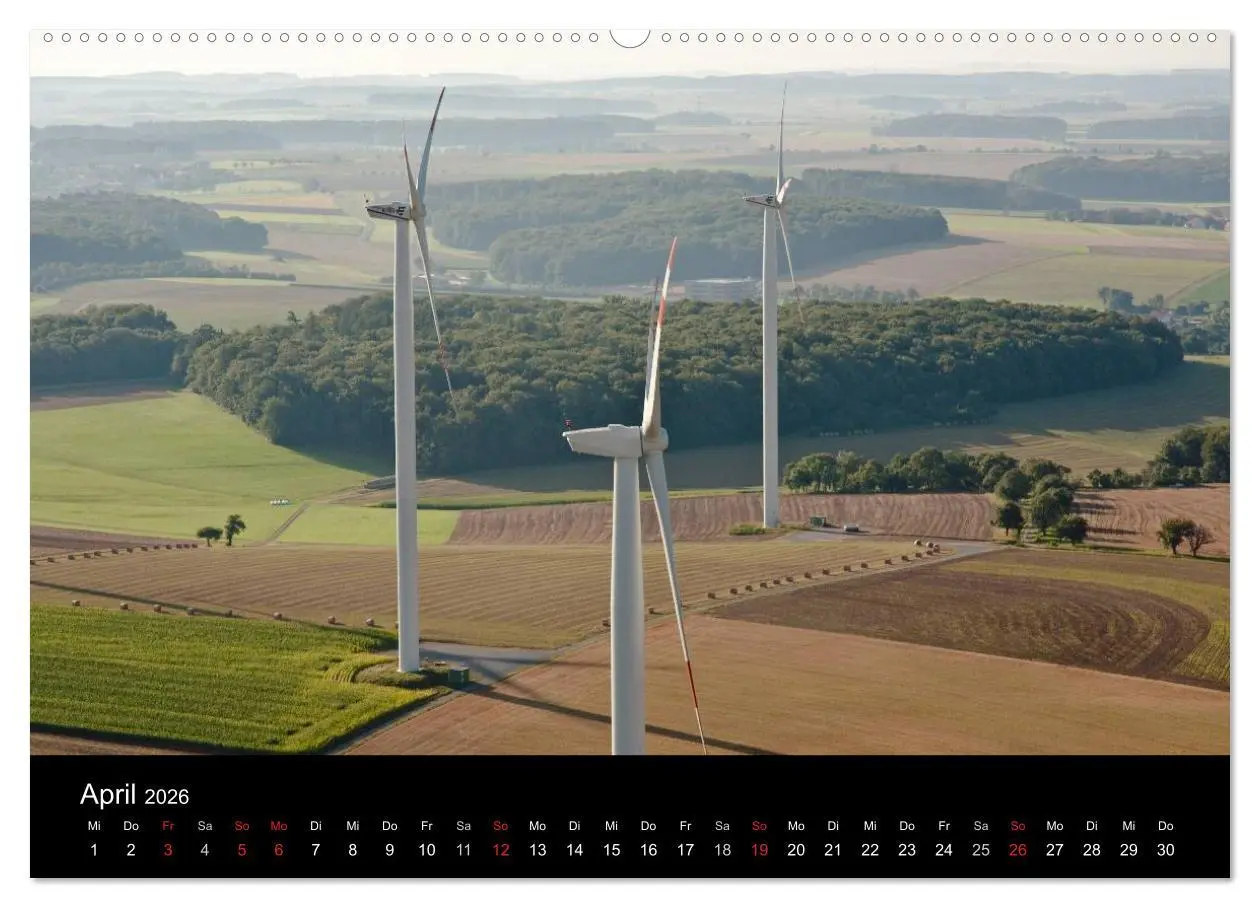
Task: Select date 22 under the Mi header
Action: [x=870, y=850]
